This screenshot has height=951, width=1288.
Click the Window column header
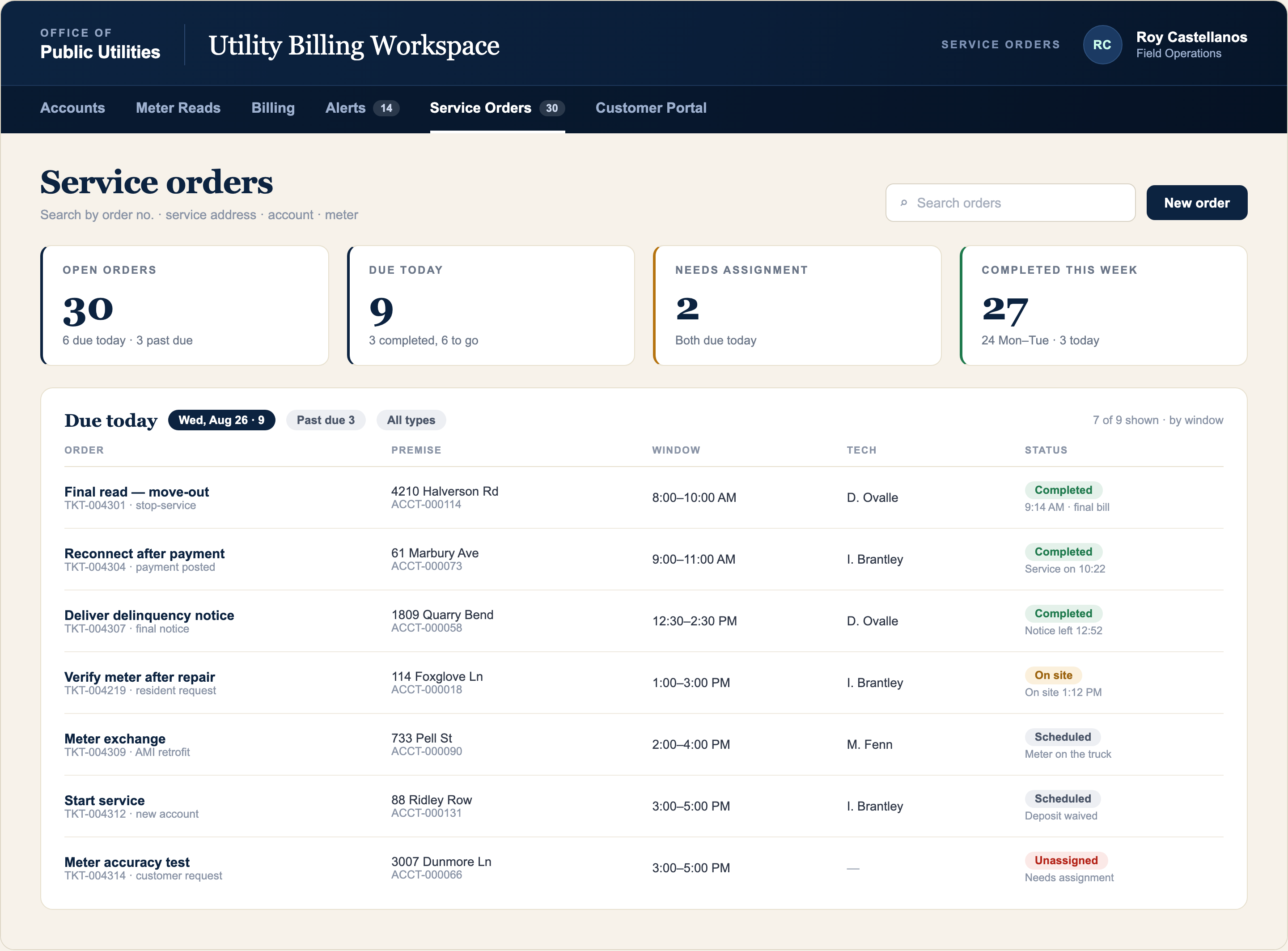(676, 450)
